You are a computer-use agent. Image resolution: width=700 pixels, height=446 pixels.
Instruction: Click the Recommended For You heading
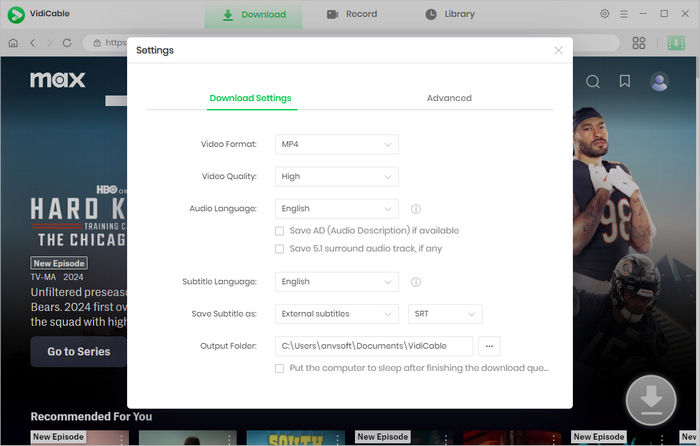91,417
